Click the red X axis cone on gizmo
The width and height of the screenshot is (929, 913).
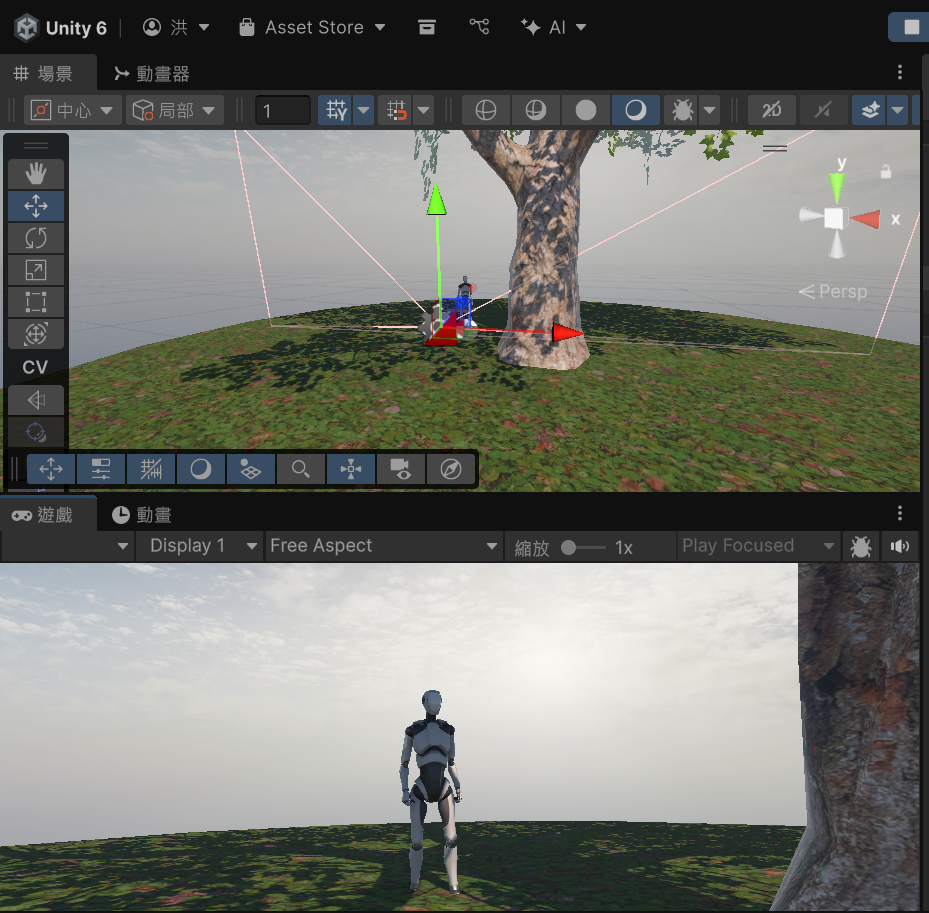[x=866, y=219]
